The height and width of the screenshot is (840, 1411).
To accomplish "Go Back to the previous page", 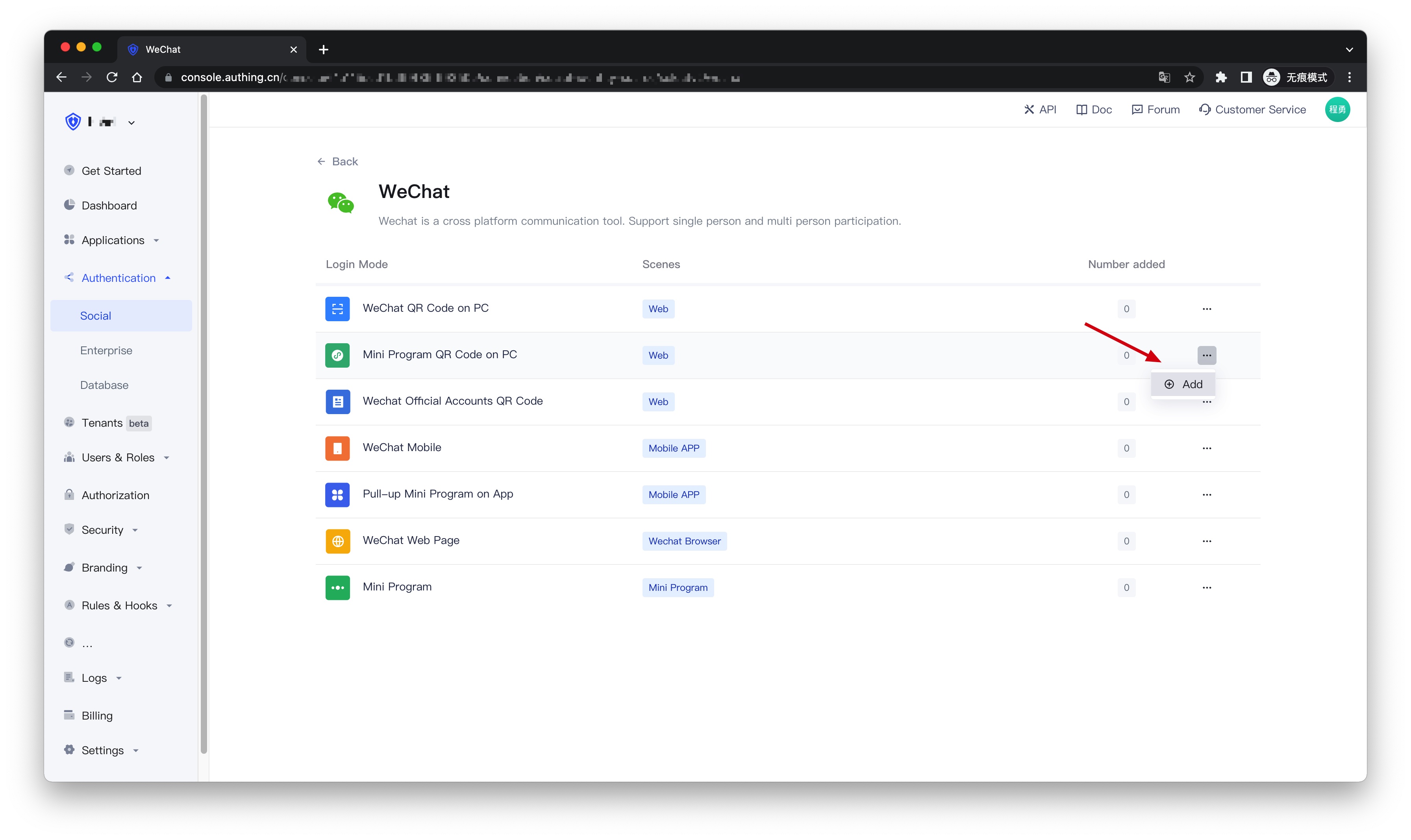I will pos(338,161).
